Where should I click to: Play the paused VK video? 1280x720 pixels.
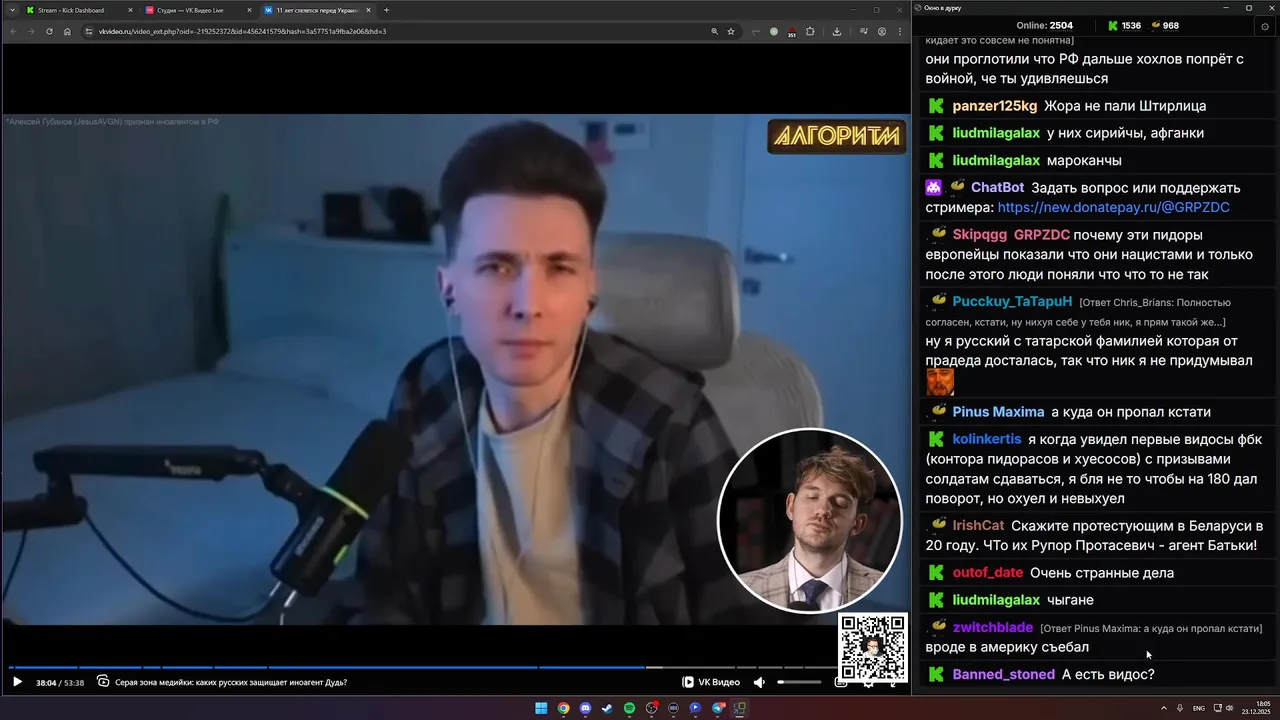click(x=17, y=682)
